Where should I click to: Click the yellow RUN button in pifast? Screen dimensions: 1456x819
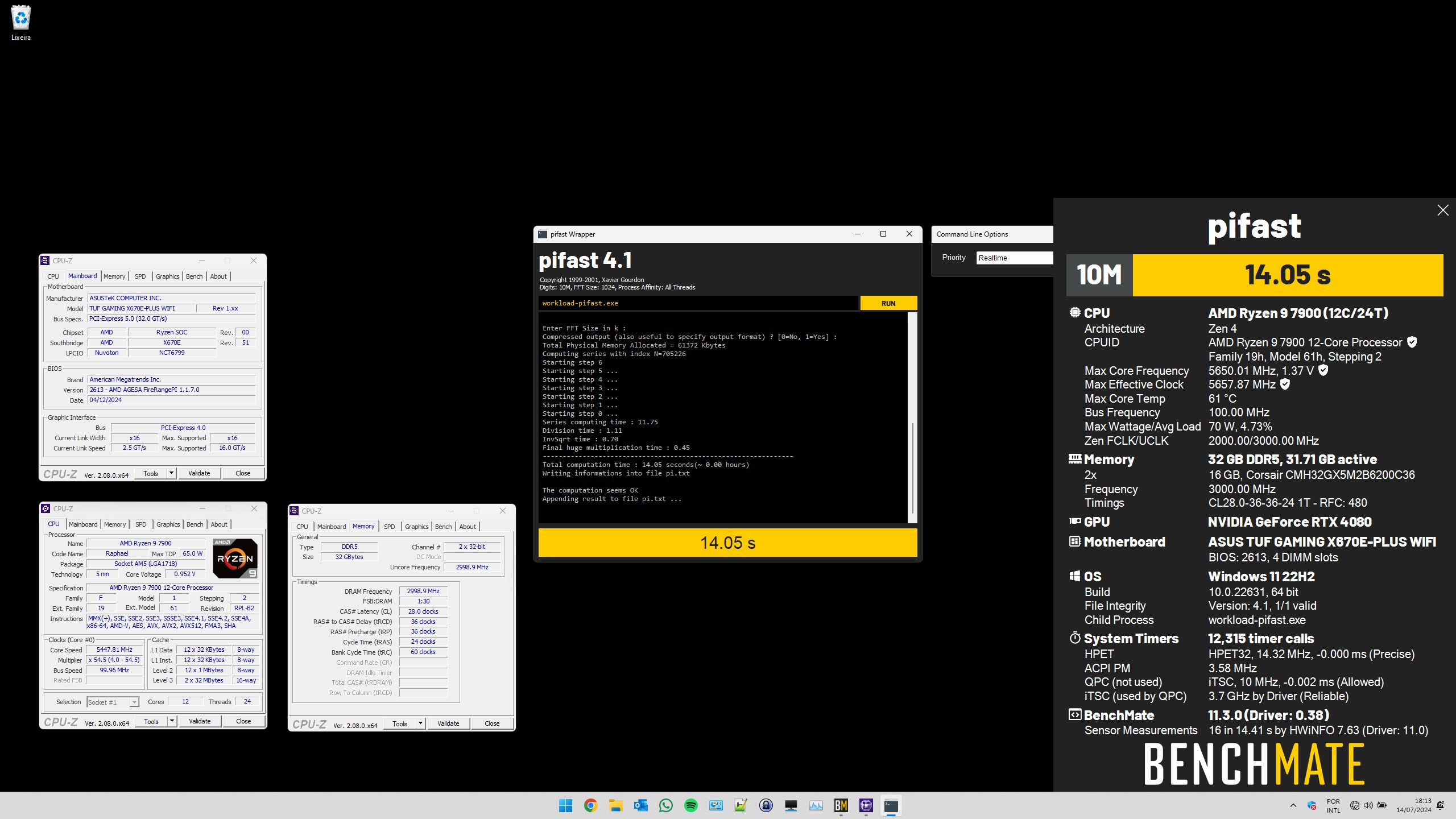(x=888, y=303)
